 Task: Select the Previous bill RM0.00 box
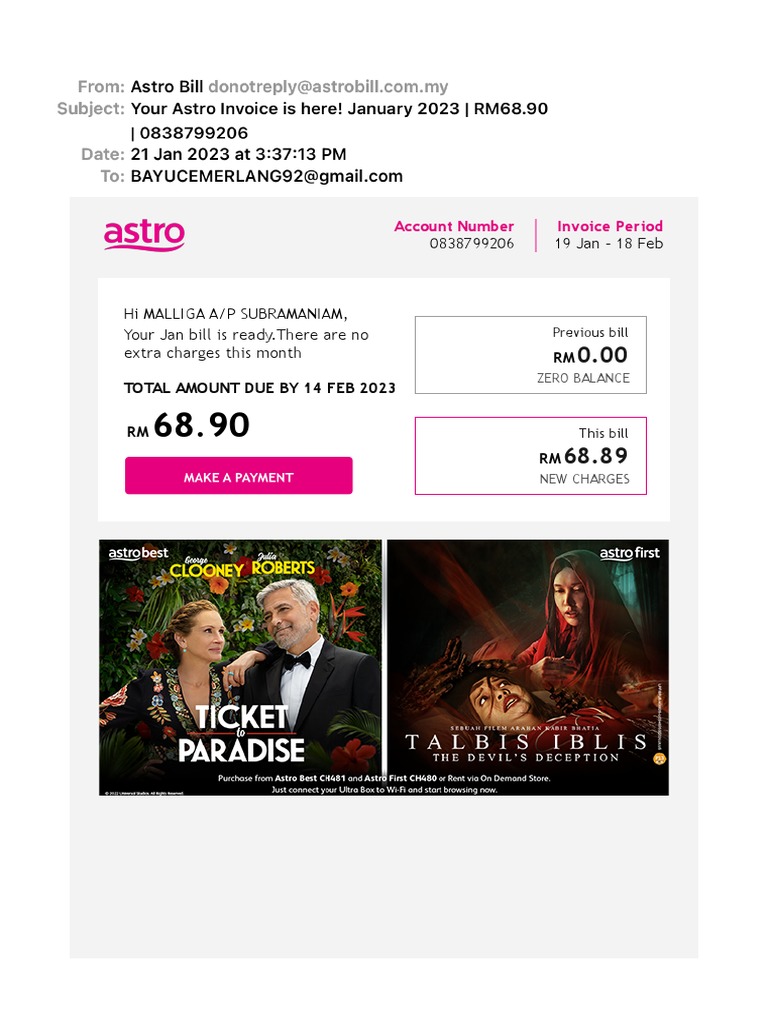[530, 355]
